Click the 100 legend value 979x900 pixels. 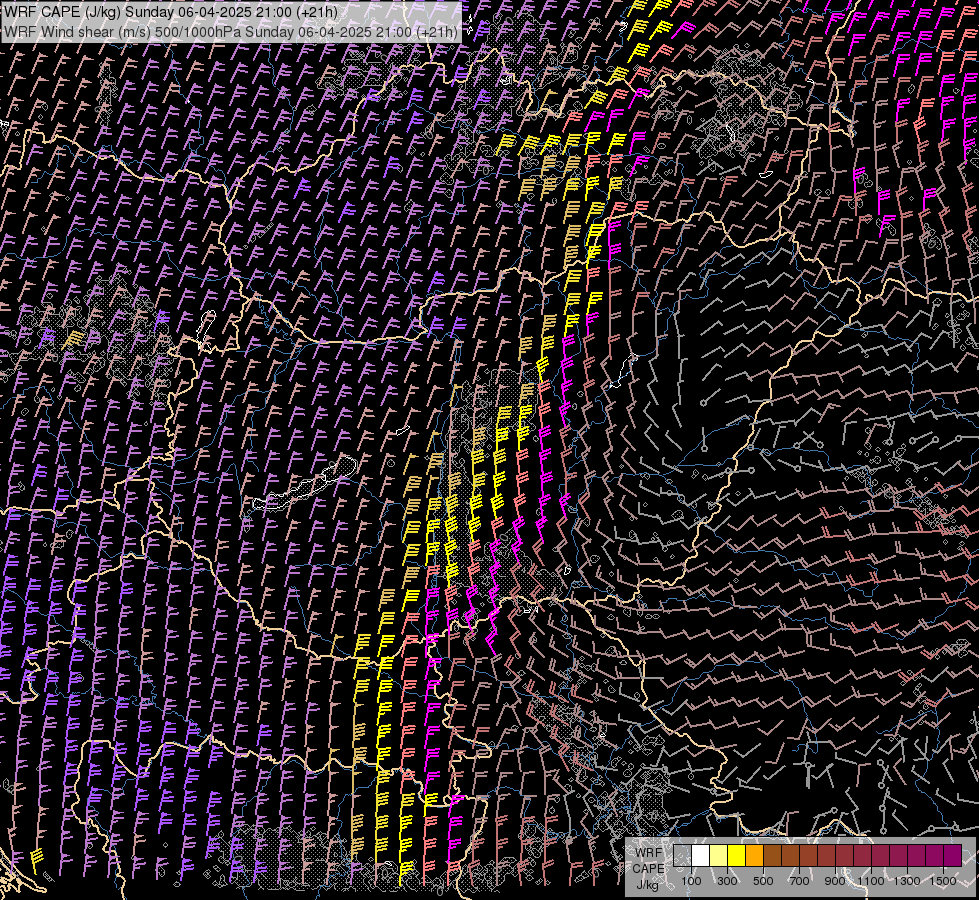click(691, 881)
